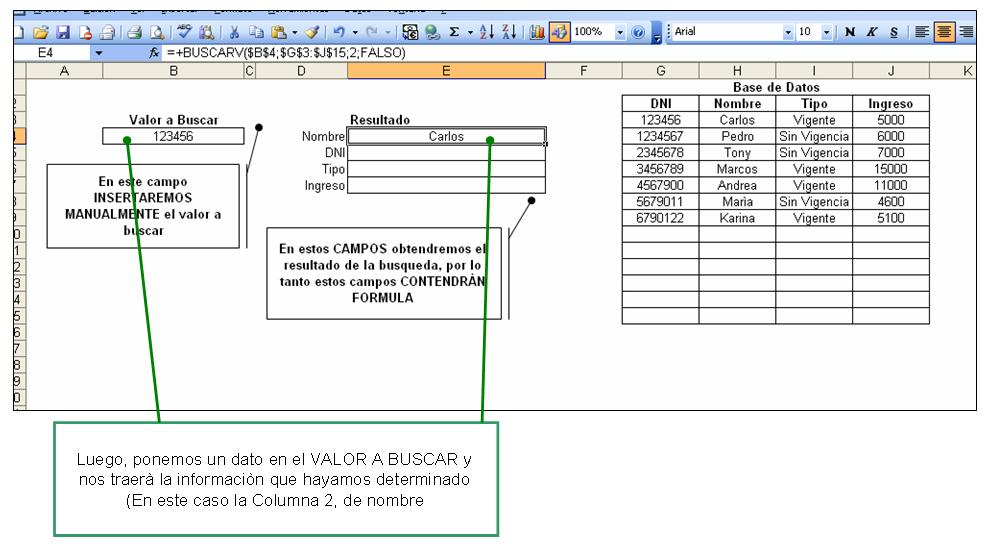
Task: Select the cell containing Pedro
Action: pyautogui.click(x=737, y=136)
